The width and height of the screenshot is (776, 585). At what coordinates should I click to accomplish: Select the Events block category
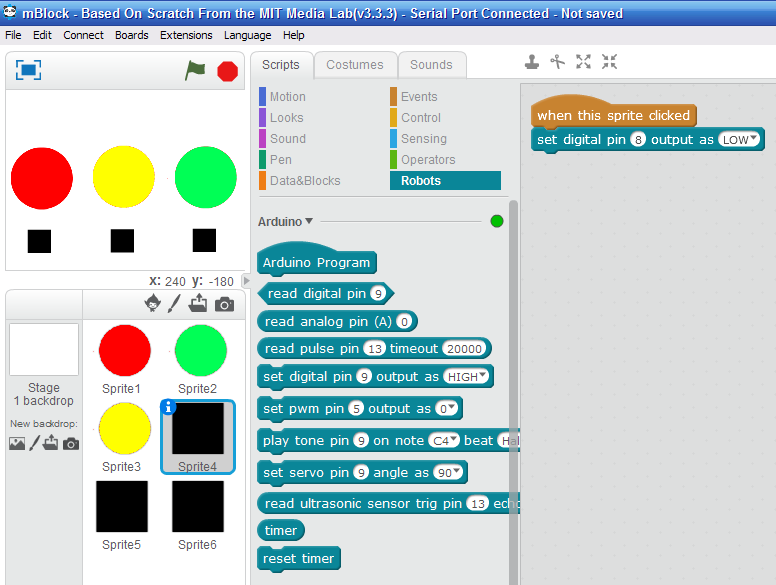point(414,97)
